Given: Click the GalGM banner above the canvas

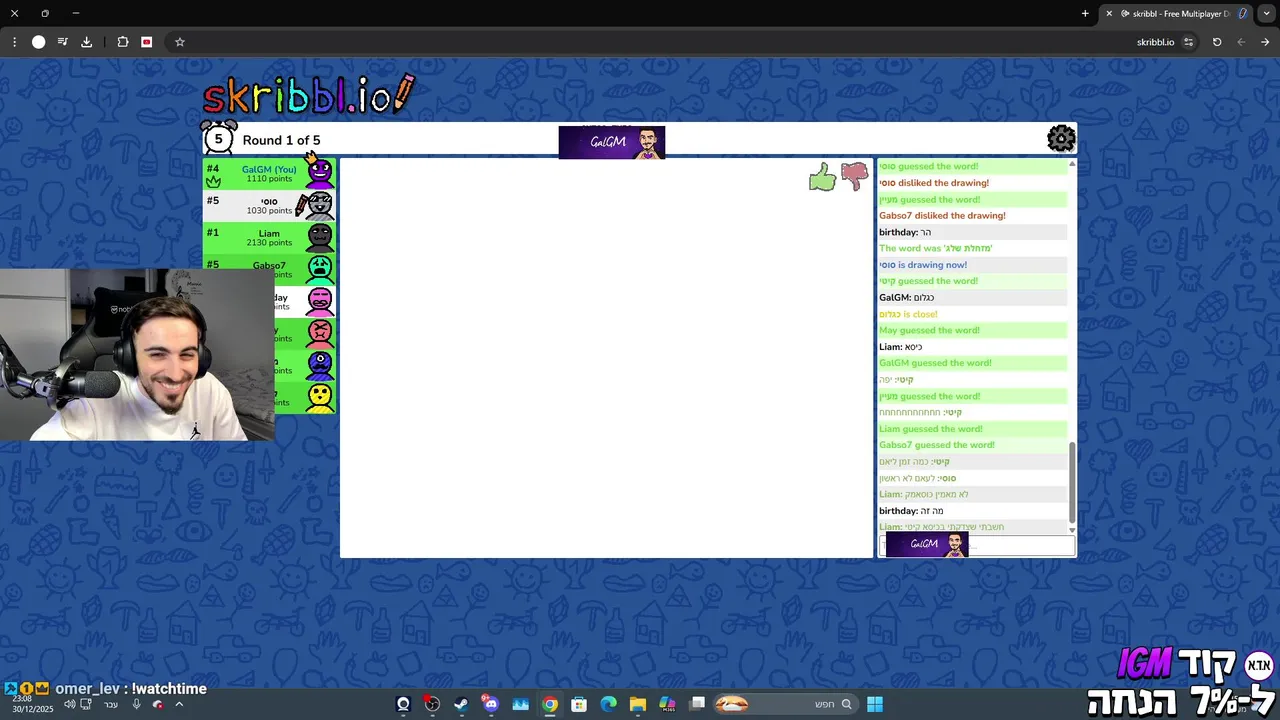Looking at the screenshot, I should point(611,142).
